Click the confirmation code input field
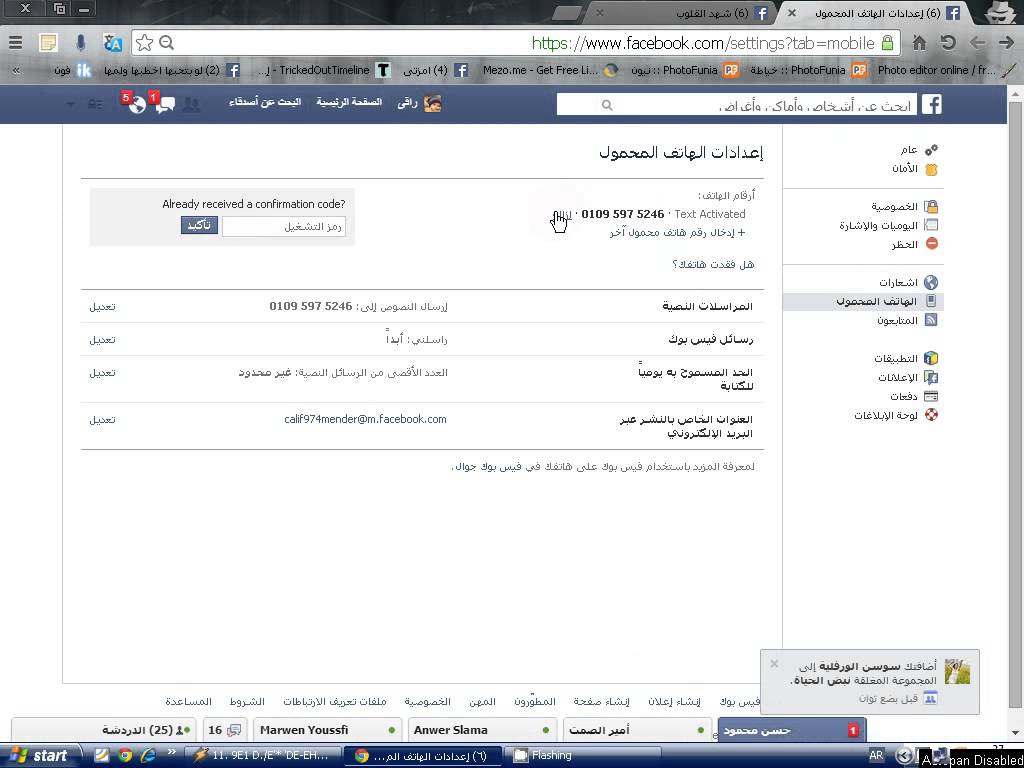The width and height of the screenshot is (1024, 768). point(283,226)
